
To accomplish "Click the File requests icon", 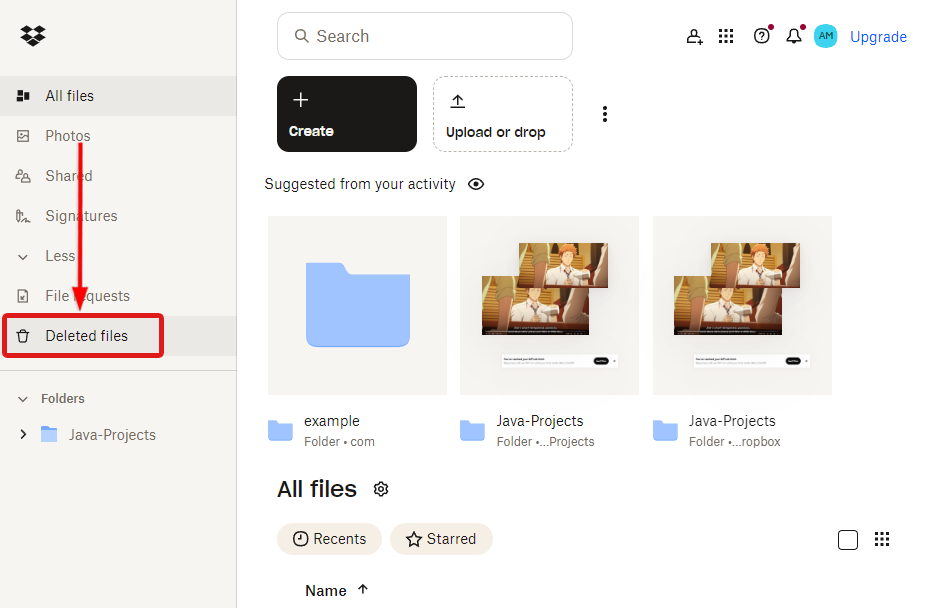I will tap(22, 296).
